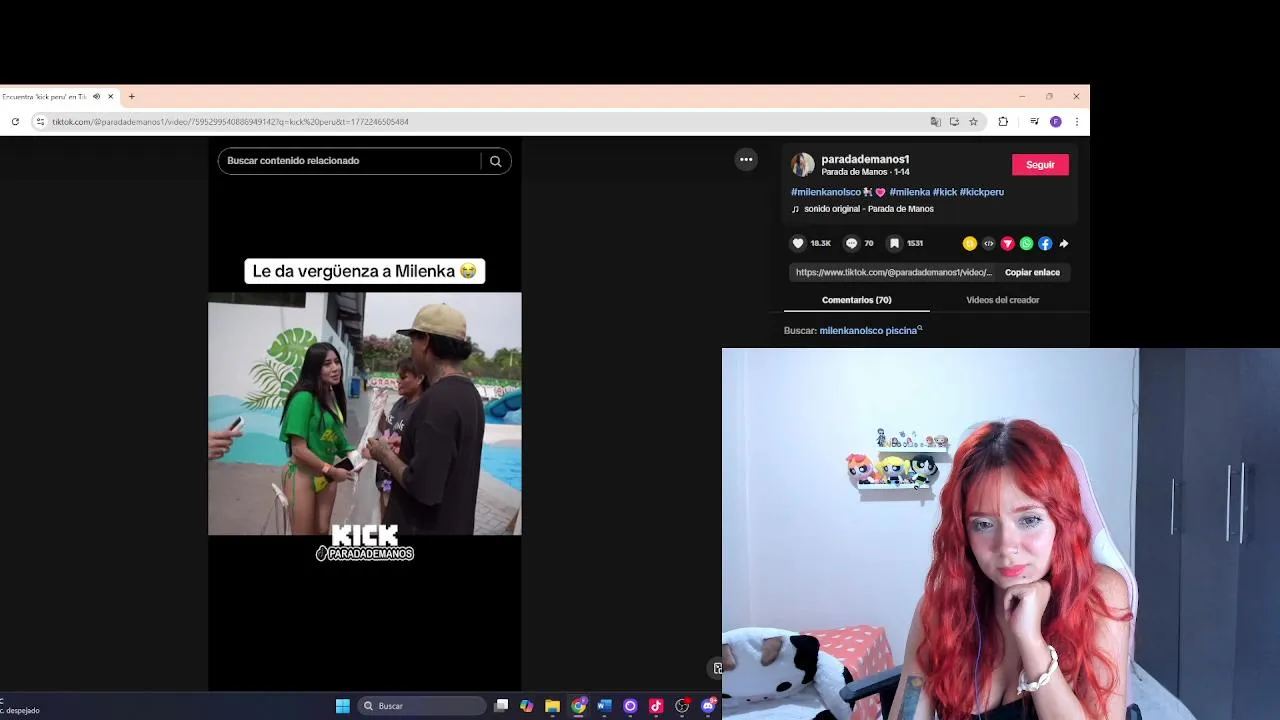
Task: Click the site info icon in address bar
Action: point(40,122)
